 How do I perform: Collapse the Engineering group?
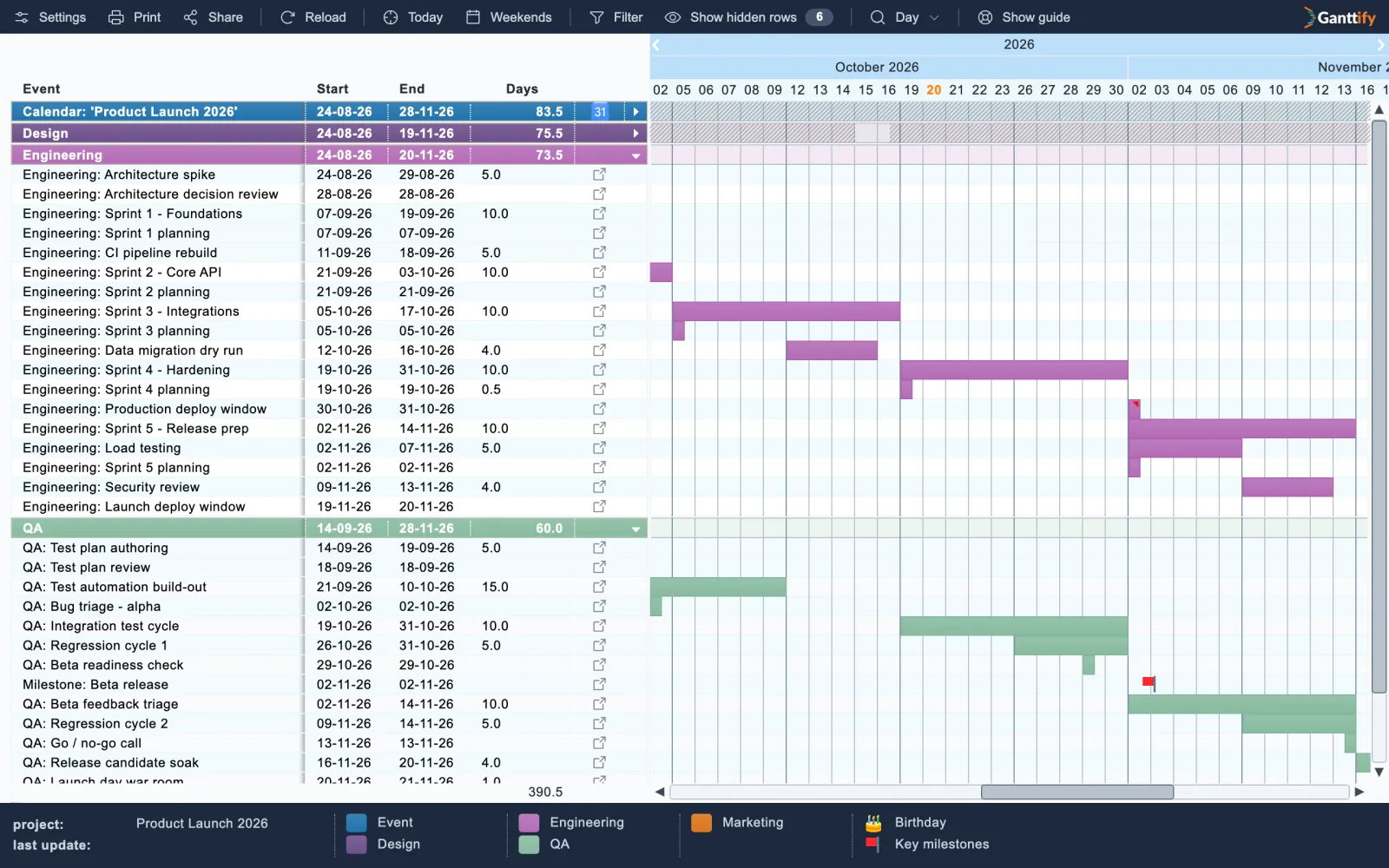pos(635,156)
